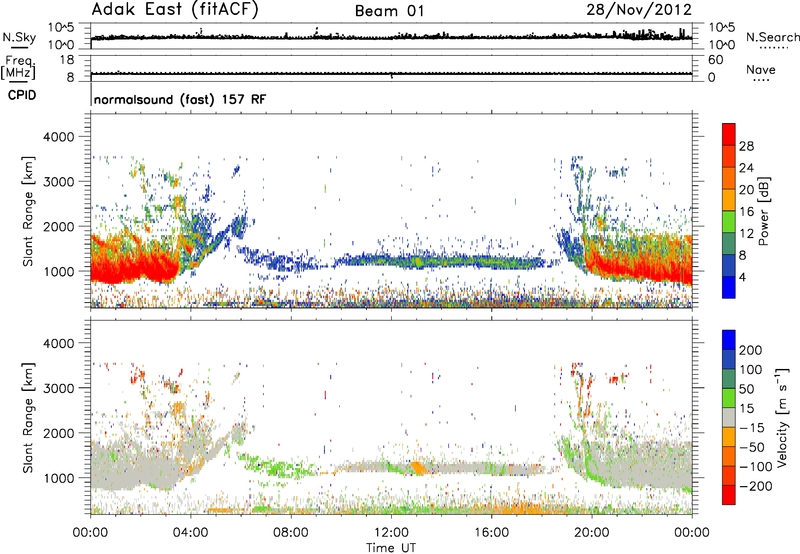This screenshot has width=800, height=554.
Task: Click the '4000' tick on the power plot
Action: 58,137
